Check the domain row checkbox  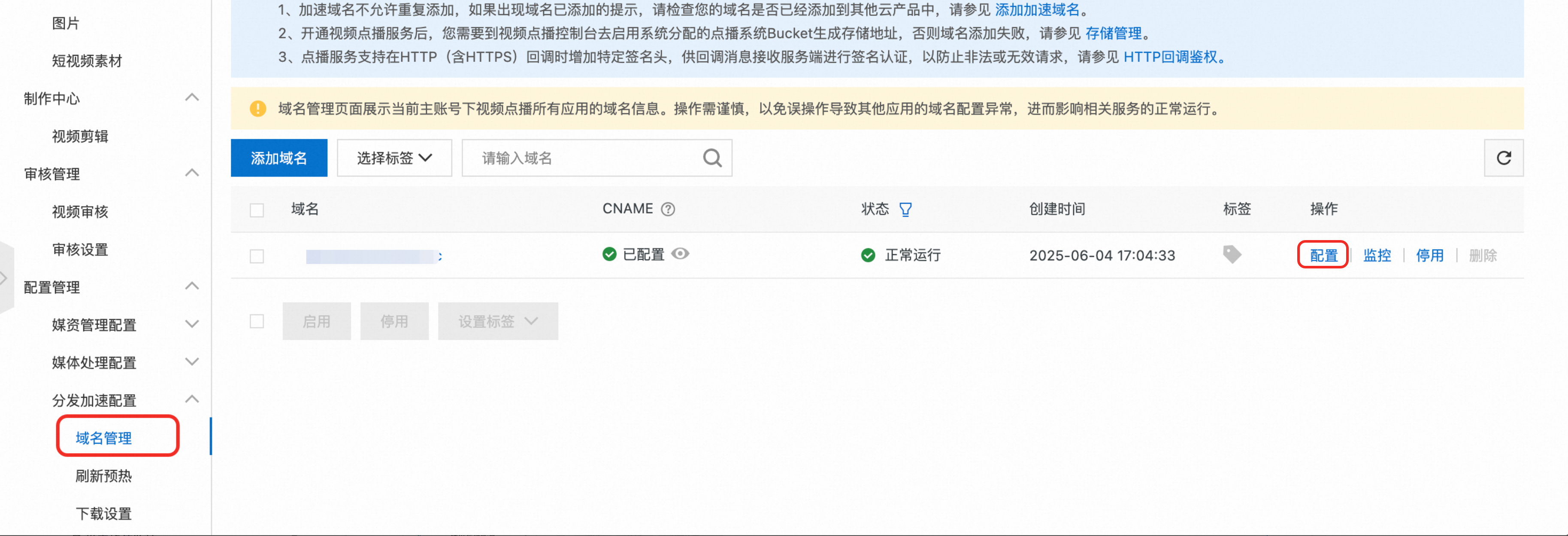coord(257,256)
